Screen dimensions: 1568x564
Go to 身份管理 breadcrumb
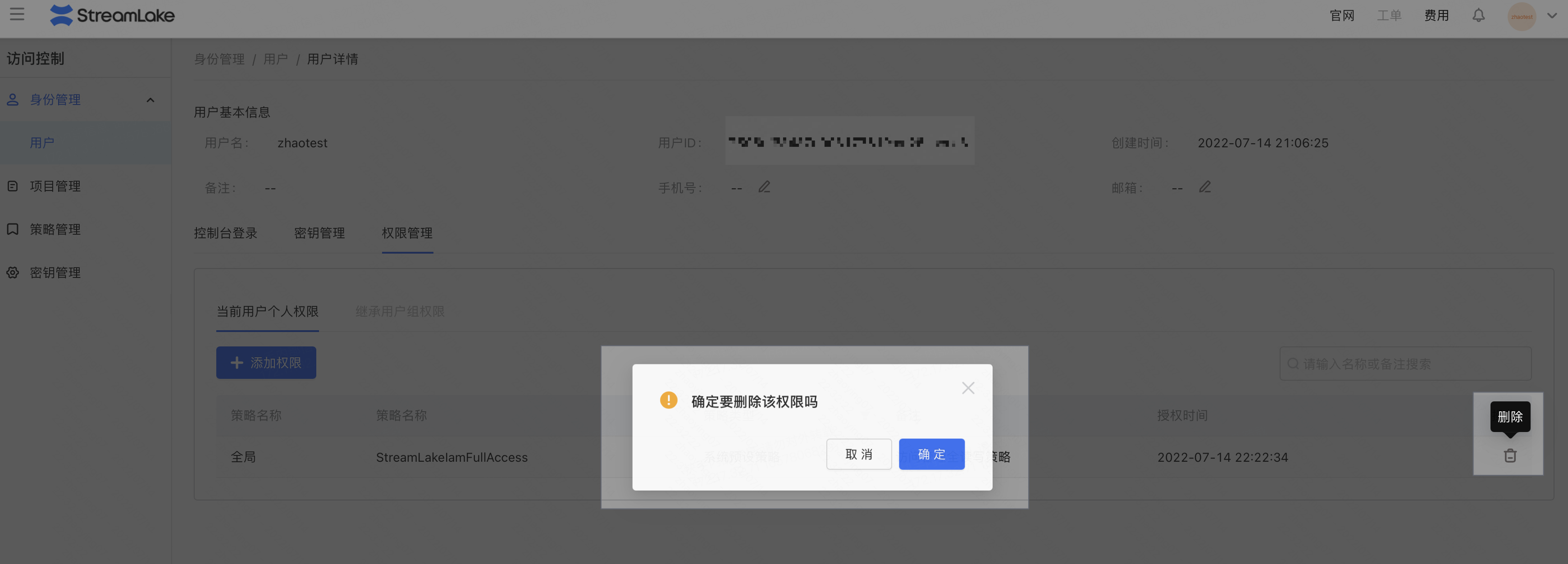click(219, 59)
